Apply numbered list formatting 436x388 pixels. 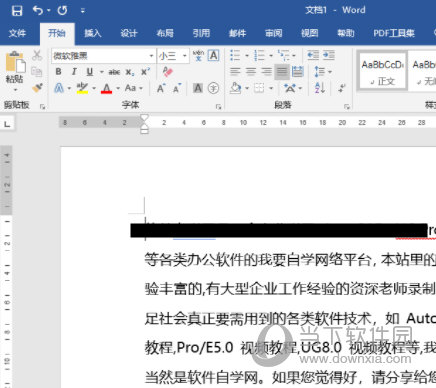pyautogui.click(x=259, y=55)
